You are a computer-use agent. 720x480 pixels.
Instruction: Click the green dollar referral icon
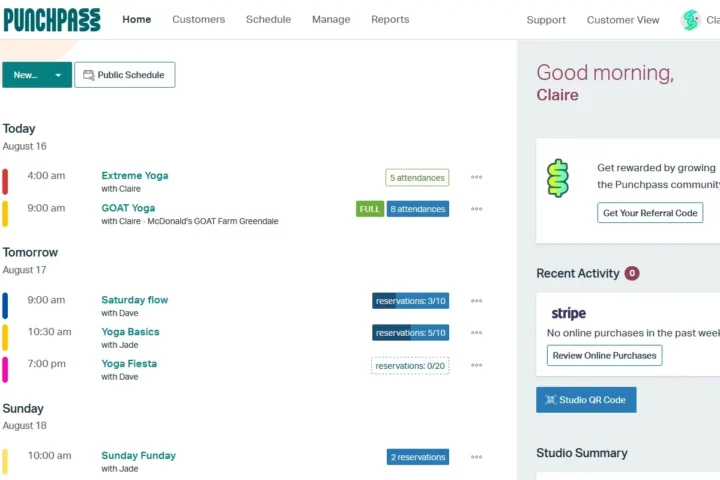[558, 178]
